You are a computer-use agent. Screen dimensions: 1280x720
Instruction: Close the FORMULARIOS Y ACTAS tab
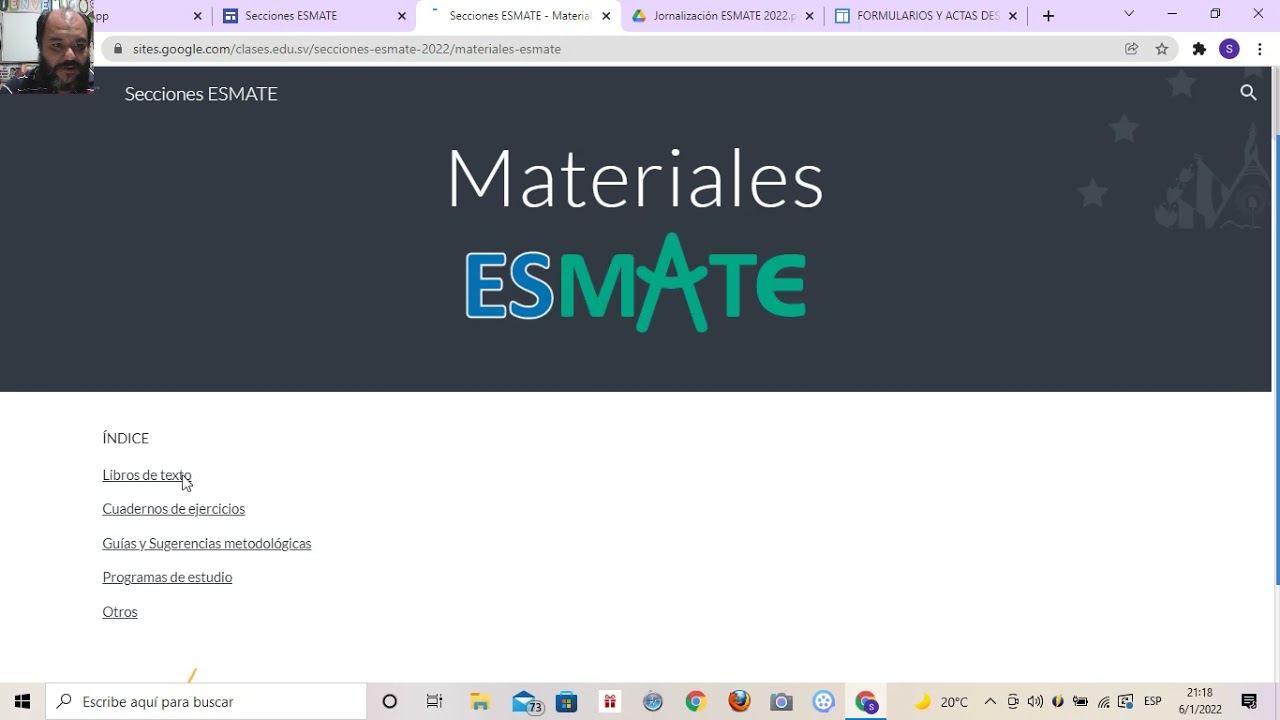pos(1013,16)
